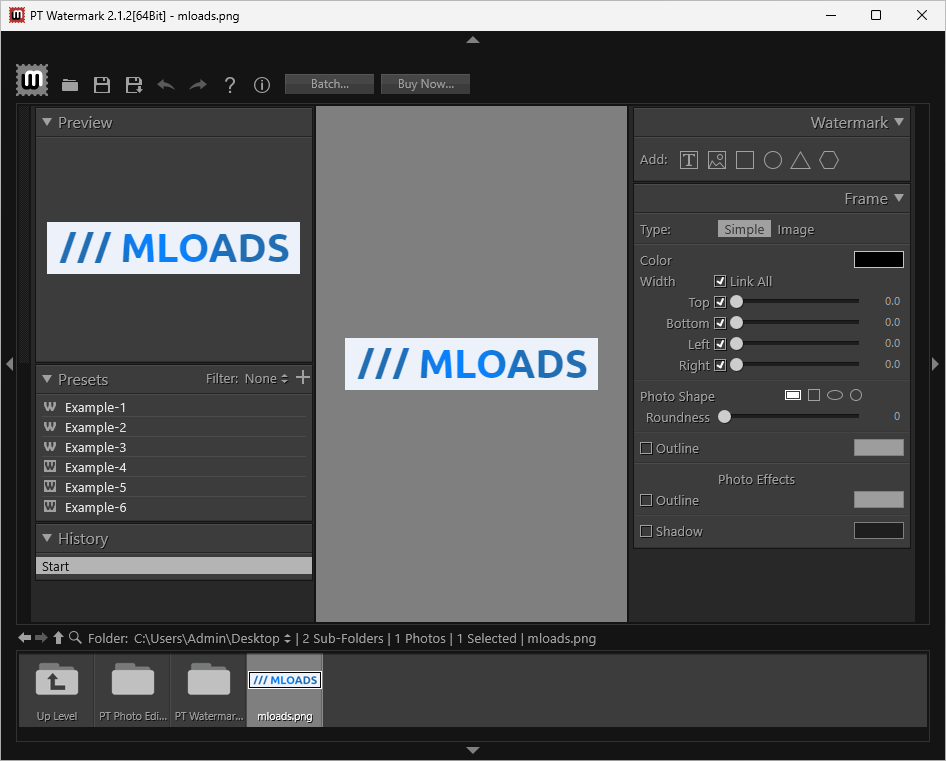Collapse the Preview panel

pos(47,122)
